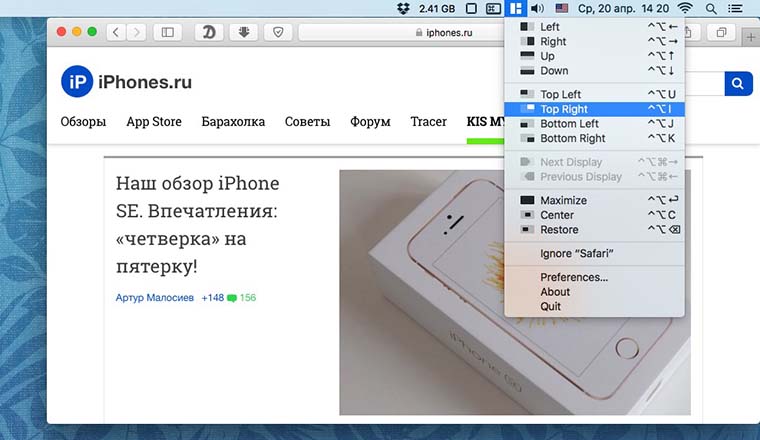This screenshot has width=760, height=440.
Task: Open Preferences... from the menu
Action: click(594, 277)
